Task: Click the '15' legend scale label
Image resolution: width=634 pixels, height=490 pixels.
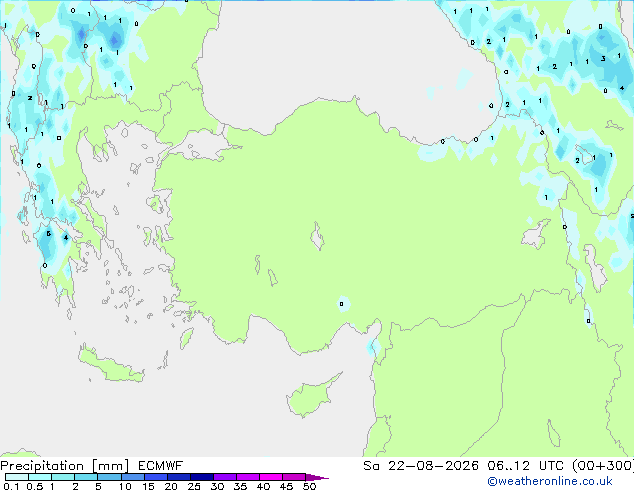Action: pyautogui.click(x=148, y=486)
